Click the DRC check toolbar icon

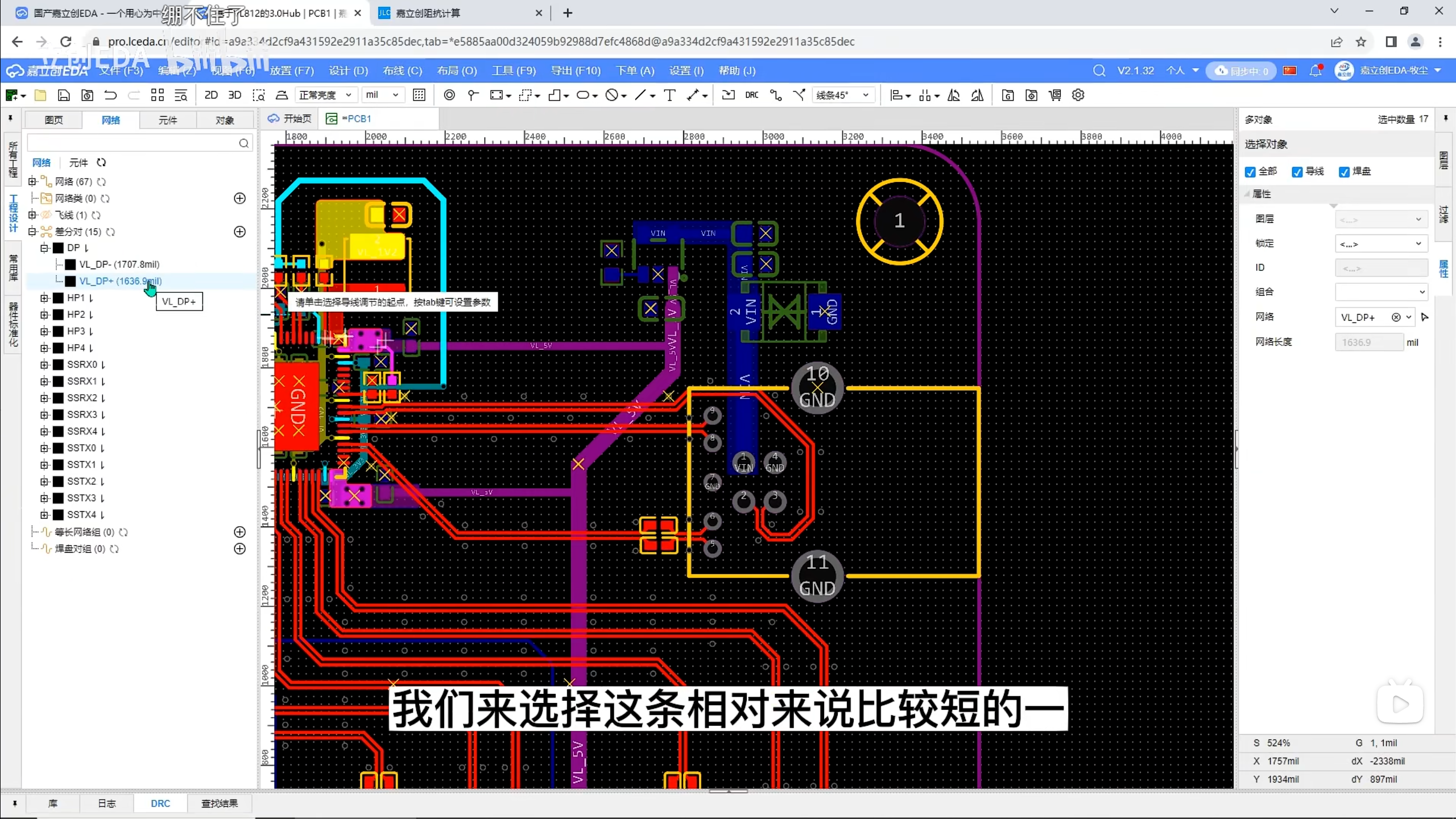point(751,95)
